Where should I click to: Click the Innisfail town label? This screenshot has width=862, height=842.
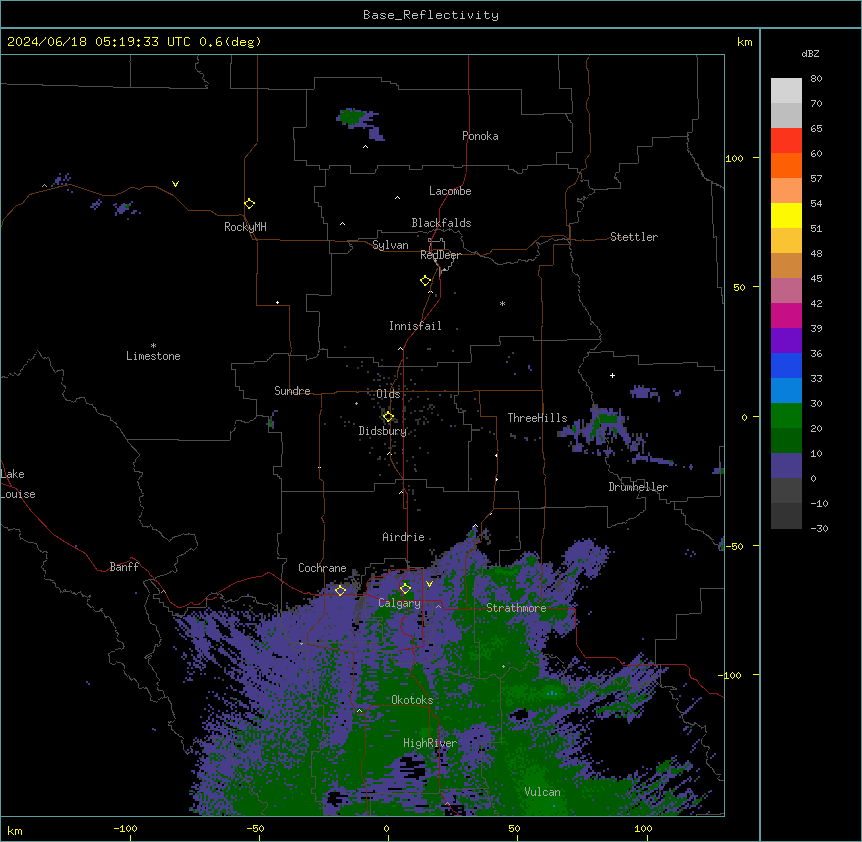[x=415, y=326]
